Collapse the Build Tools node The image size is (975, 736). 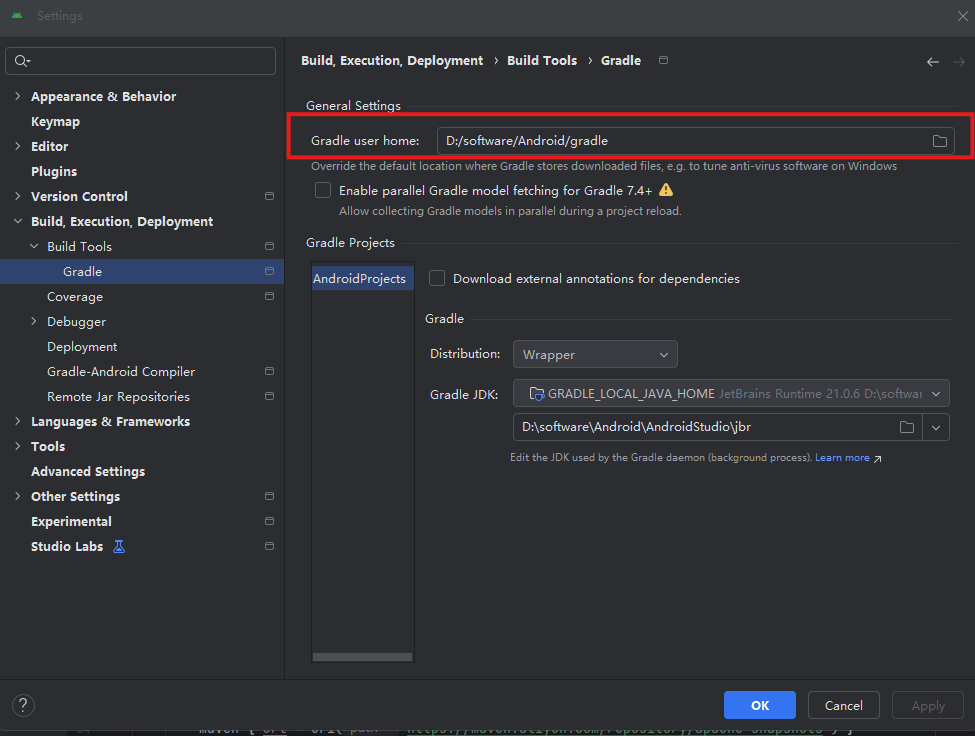coord(34,246)
